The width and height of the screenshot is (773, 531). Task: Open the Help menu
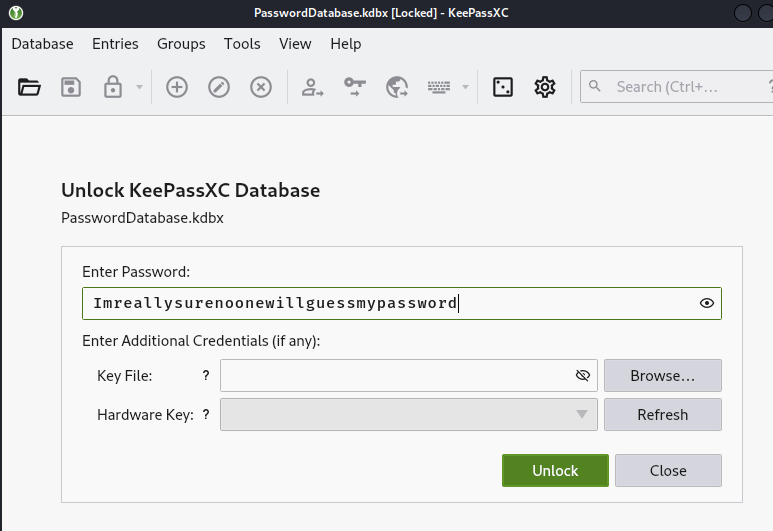pos(346,44)
